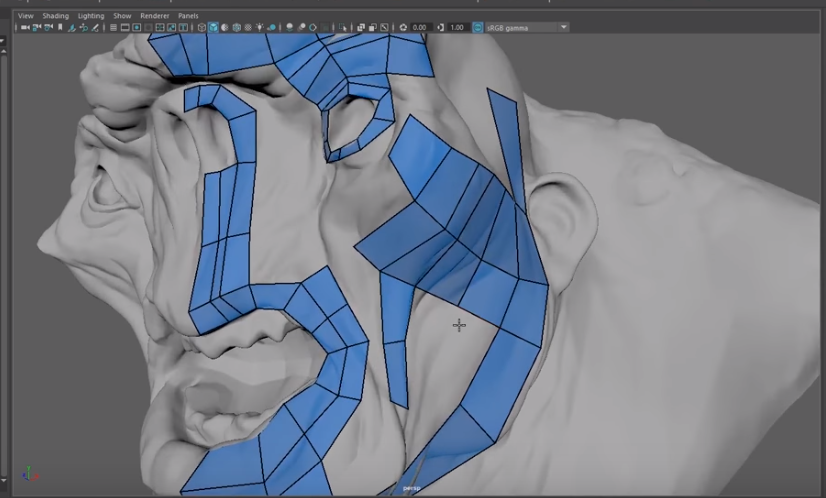
Task: Click the Isolate Select icon
Action: (x=343, y=27)
